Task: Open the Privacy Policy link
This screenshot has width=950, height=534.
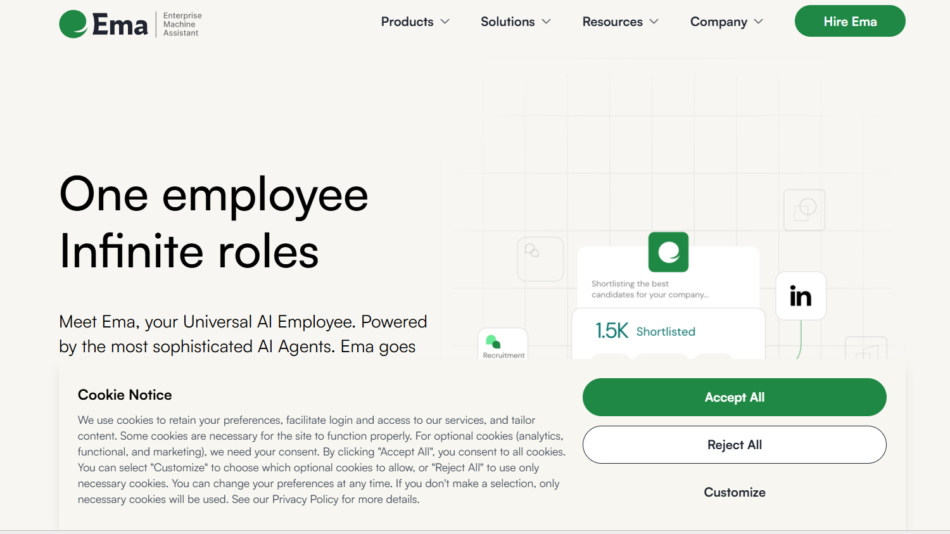Action: (x=305, y=499)
